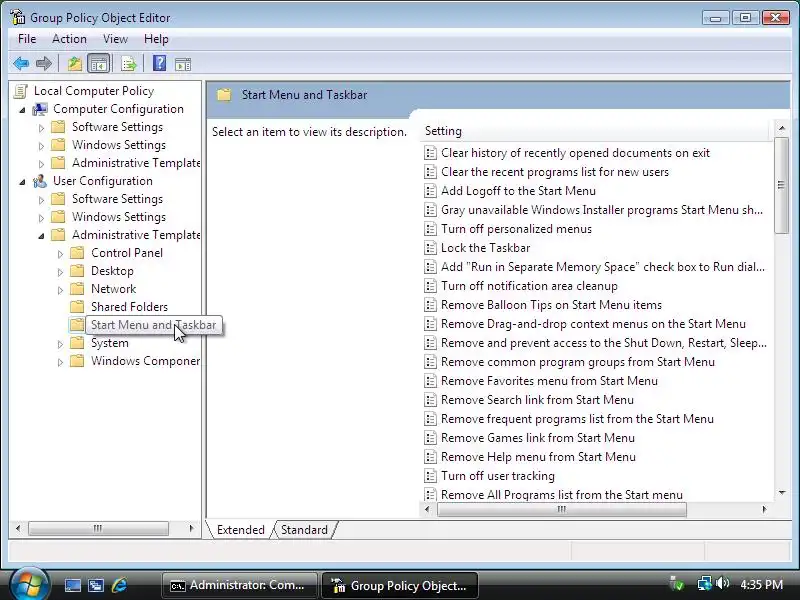Screen dimensions: 800x600
Task: Expand the Network tree node
Action: click(60, 290)
